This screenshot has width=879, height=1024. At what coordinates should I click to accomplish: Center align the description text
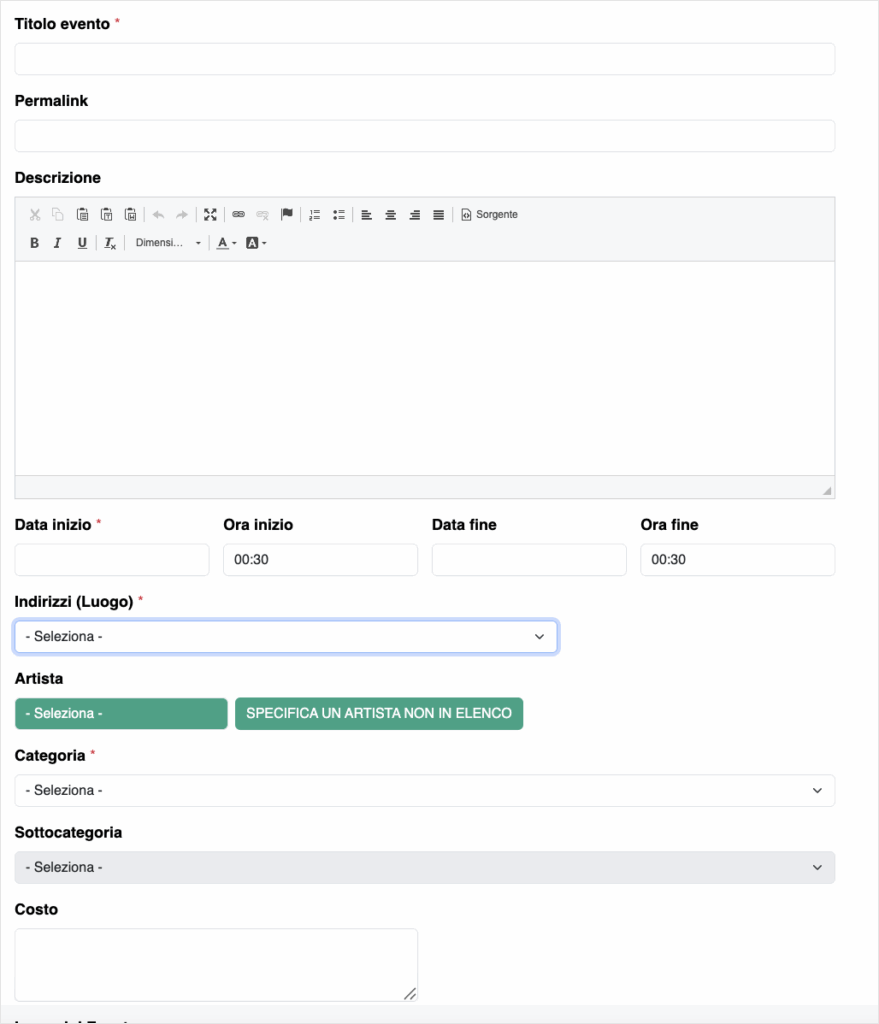pyautogui.click(x=391, y=214)
